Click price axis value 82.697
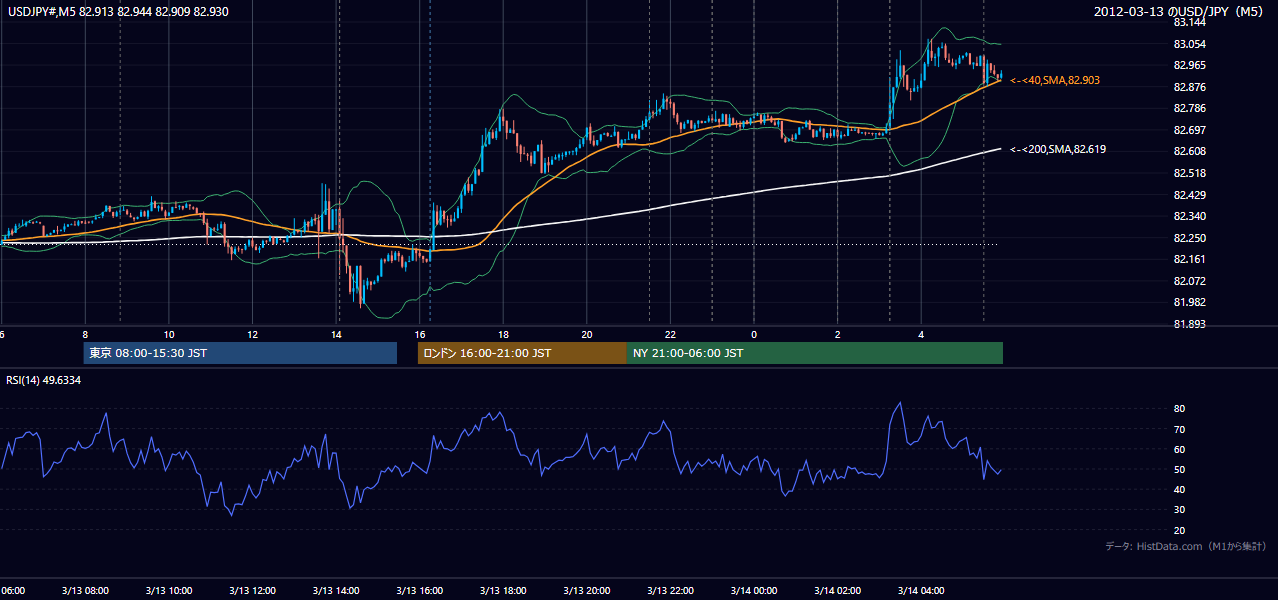The image size is (1278, 600). click(x=1189, y=130)
